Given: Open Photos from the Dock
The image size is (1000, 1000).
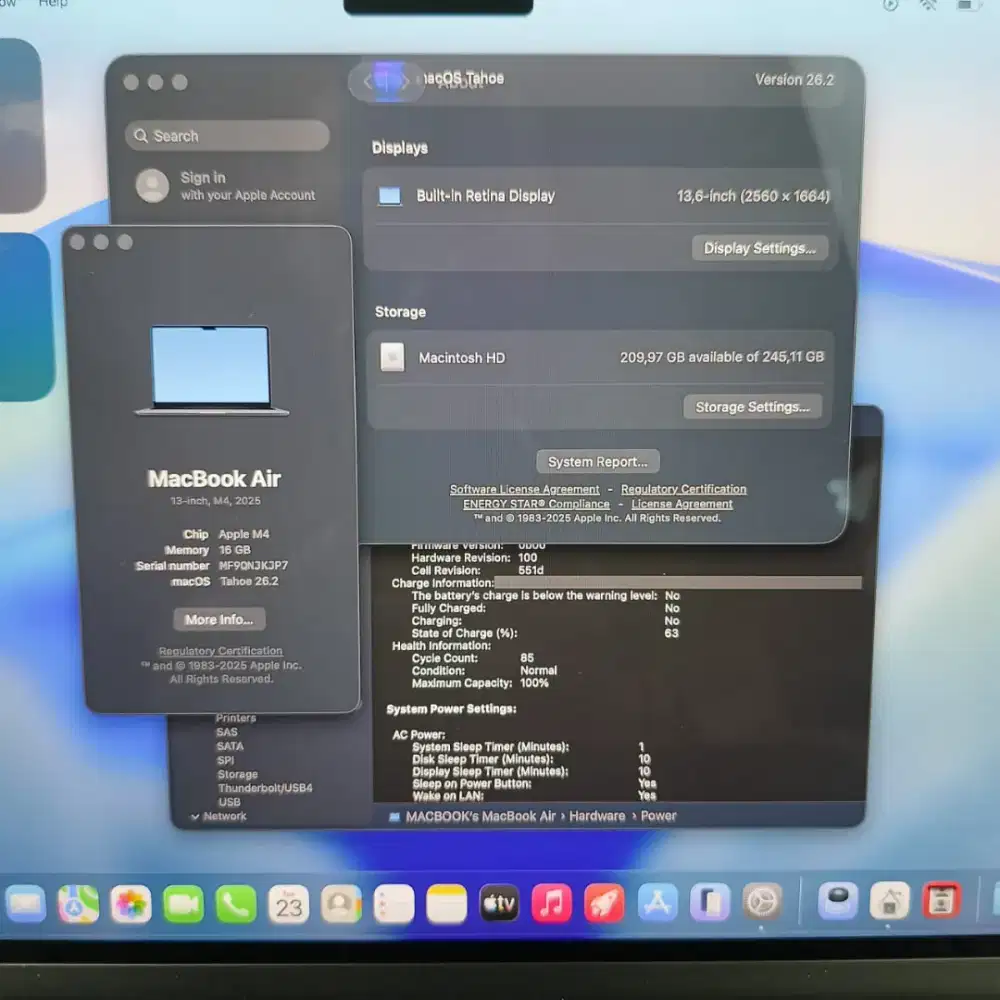Looking at the screenshot, I should pyautogui.click(x=133, y=902).
